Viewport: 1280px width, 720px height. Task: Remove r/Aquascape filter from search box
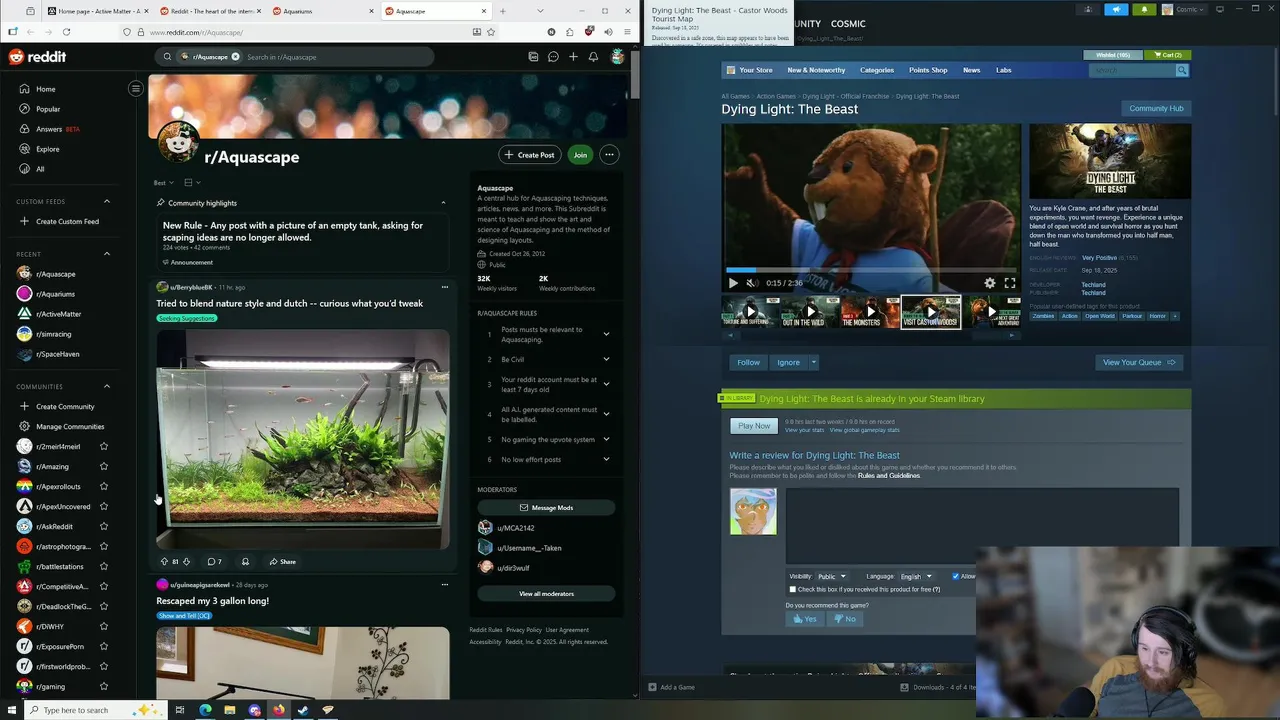click(x=236, y=57)
